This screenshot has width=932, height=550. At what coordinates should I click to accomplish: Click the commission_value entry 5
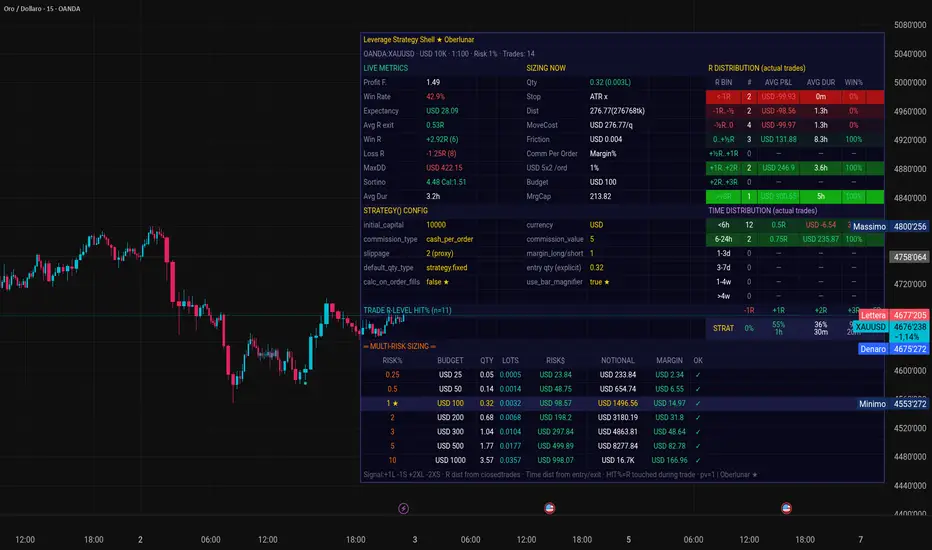coord(591,240)
